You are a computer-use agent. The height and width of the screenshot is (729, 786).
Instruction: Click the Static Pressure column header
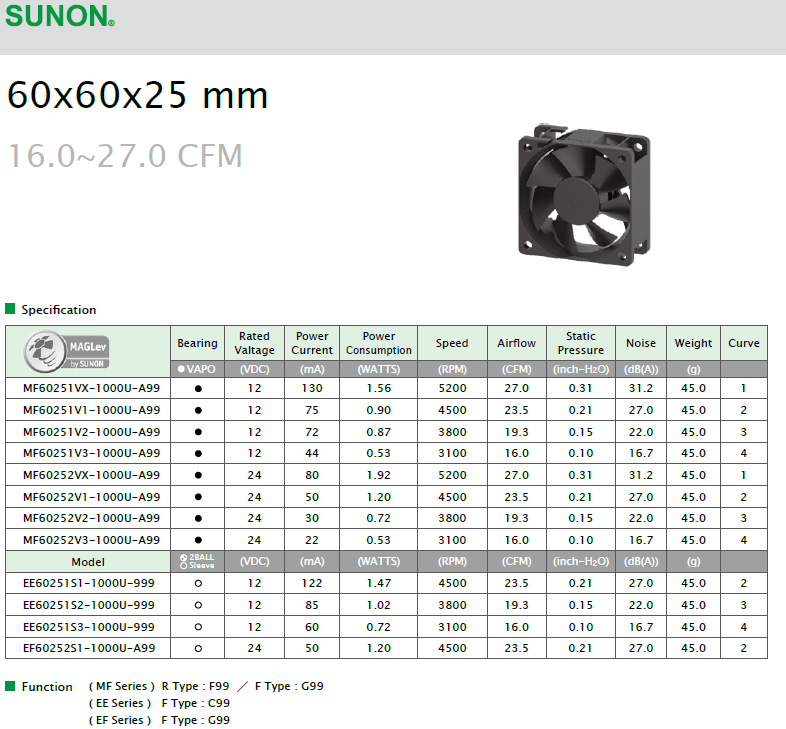pyautogui.click(x=581, y=343)
